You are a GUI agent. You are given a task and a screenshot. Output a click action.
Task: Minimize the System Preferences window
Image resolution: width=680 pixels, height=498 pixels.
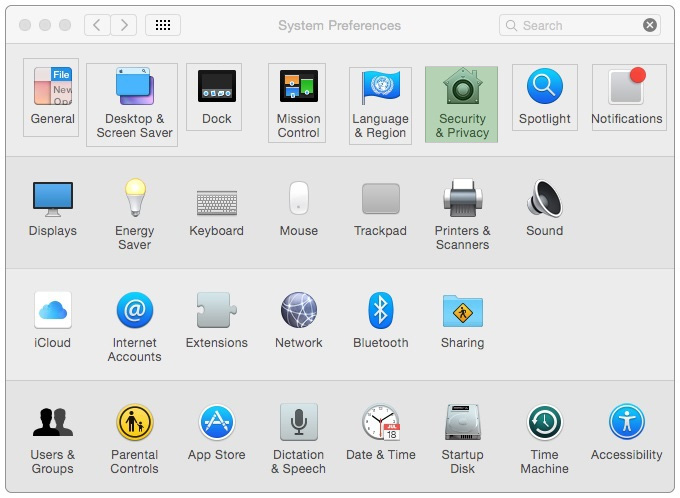tap(45, 25)
